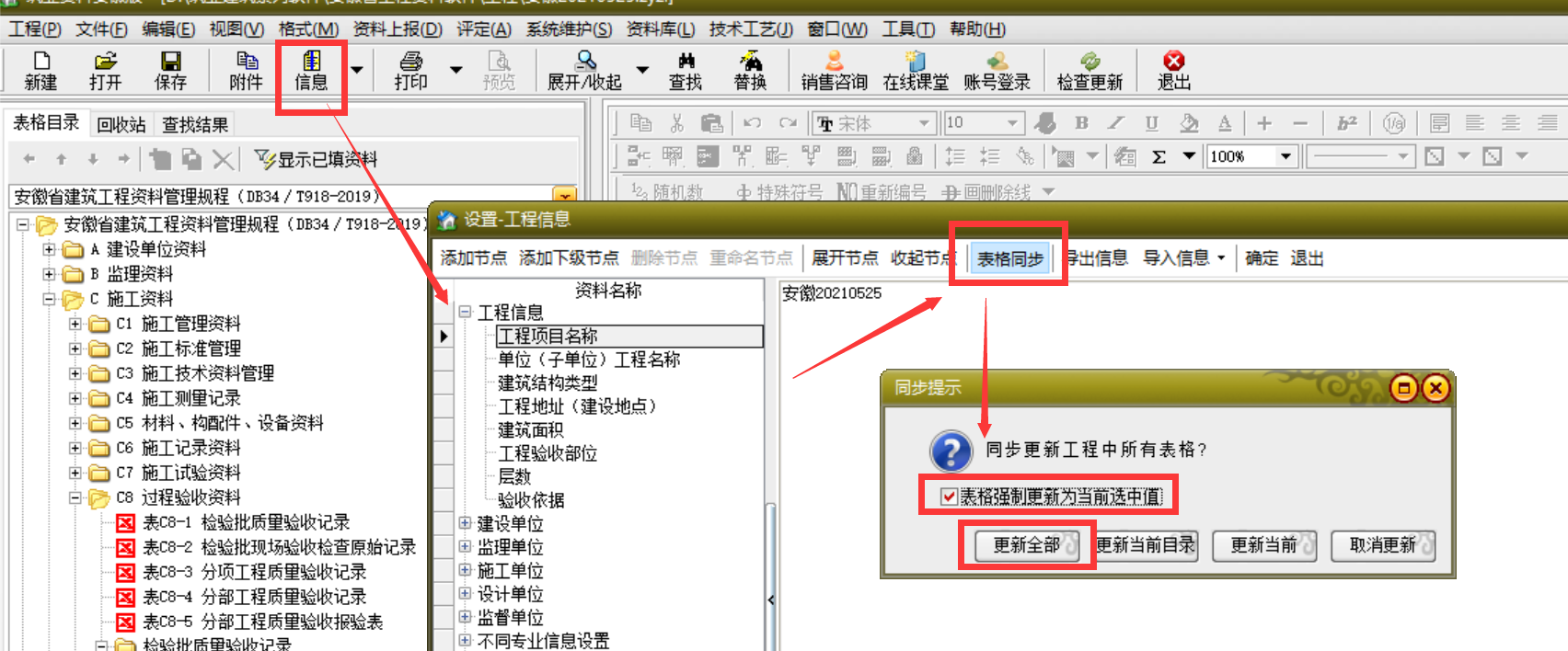Image resolution: width=1568 pixels, height=651 pixels.
Task: Switch to the 回收站 tab
Action: point(121,124)
